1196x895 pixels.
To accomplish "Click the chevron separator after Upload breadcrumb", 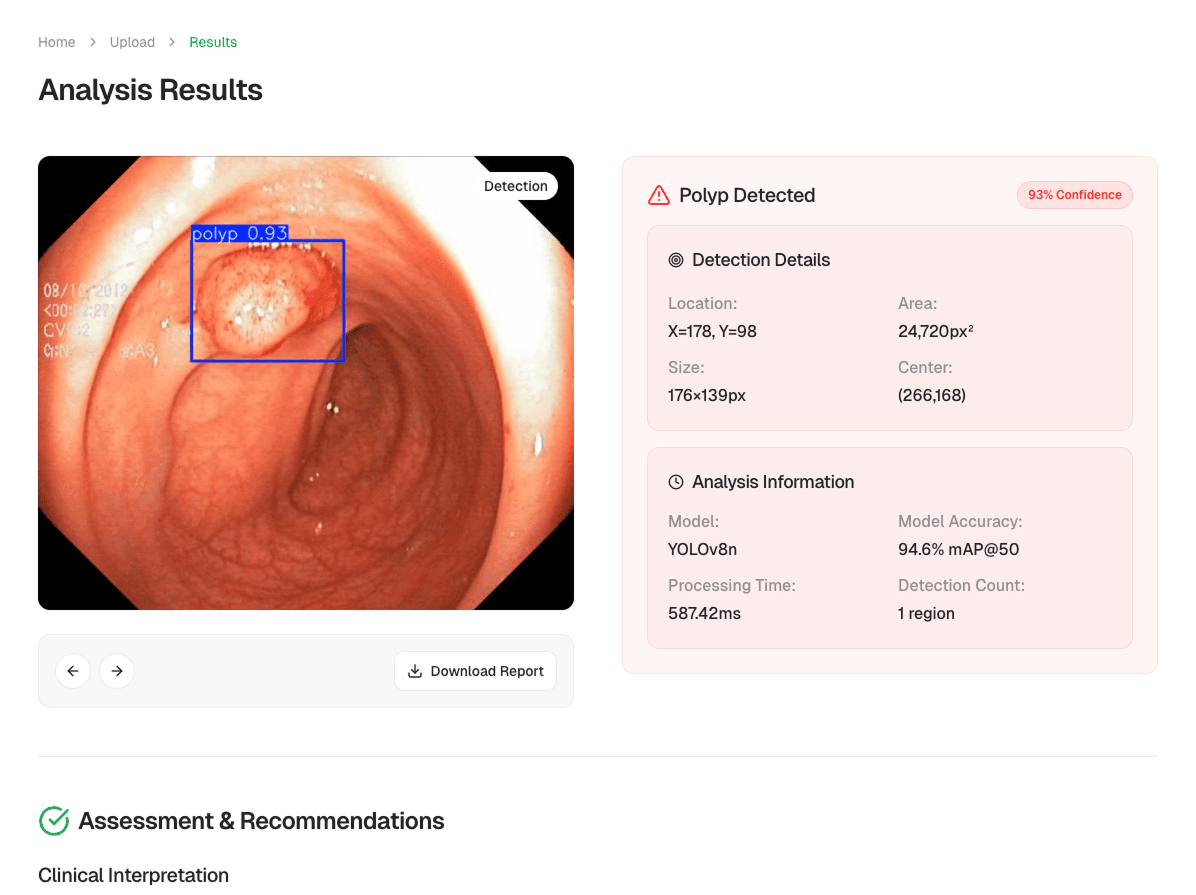I will tap(172, 42).
